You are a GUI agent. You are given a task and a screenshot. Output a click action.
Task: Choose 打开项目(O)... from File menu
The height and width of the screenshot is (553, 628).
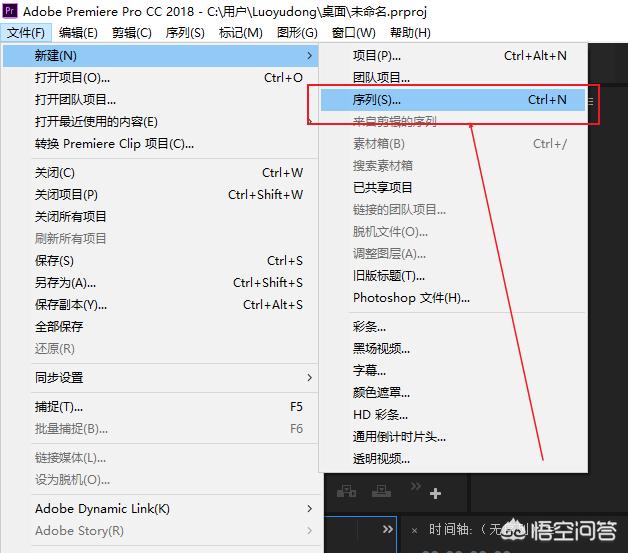click(x=161, y=78)
